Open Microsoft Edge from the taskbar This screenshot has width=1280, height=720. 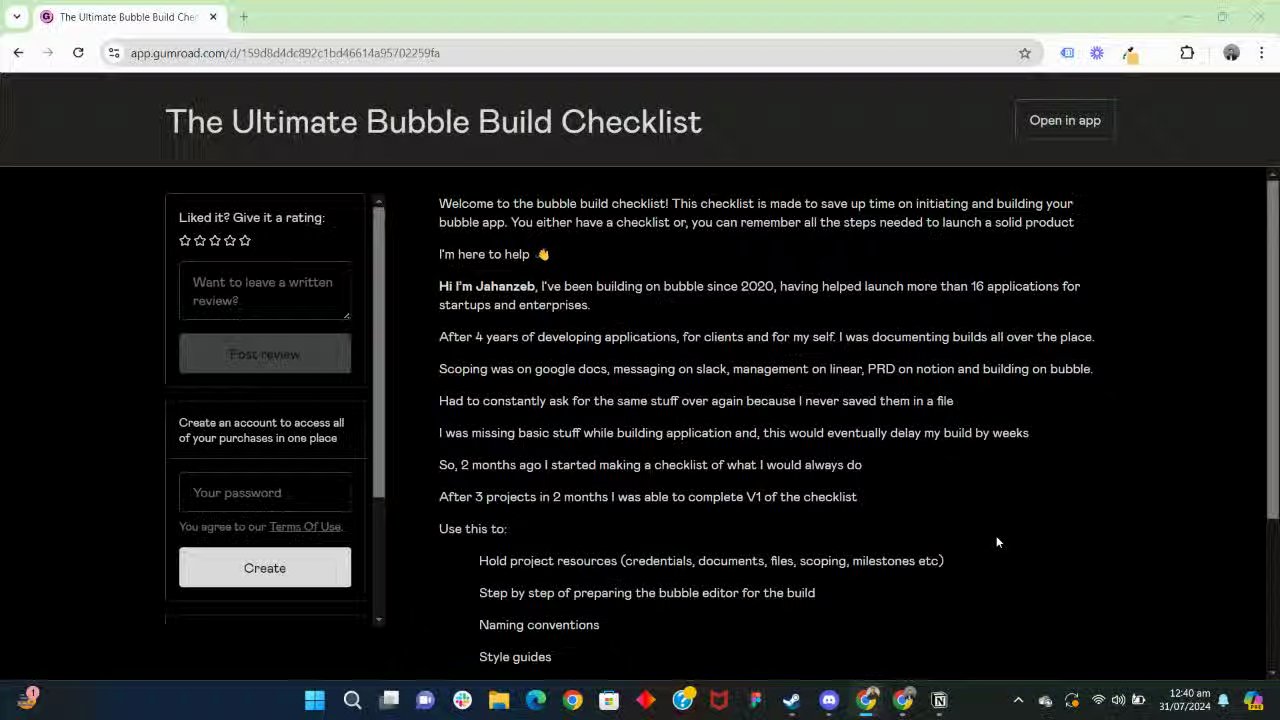click(x=536, y=700)
